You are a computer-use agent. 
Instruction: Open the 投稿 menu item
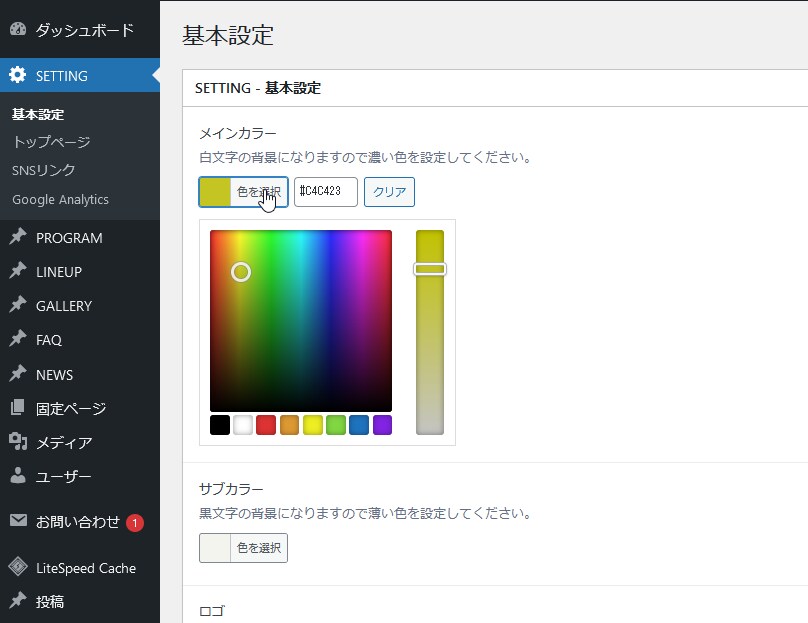click(x=80, y=601)
